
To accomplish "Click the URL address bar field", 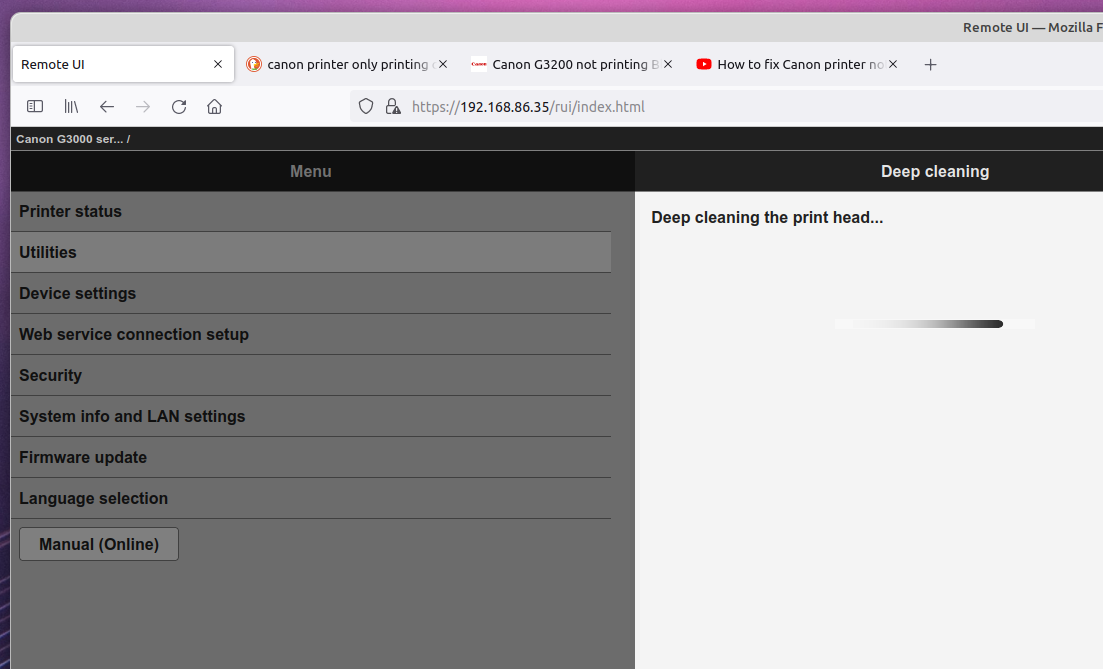I will (x=700, y=106).
